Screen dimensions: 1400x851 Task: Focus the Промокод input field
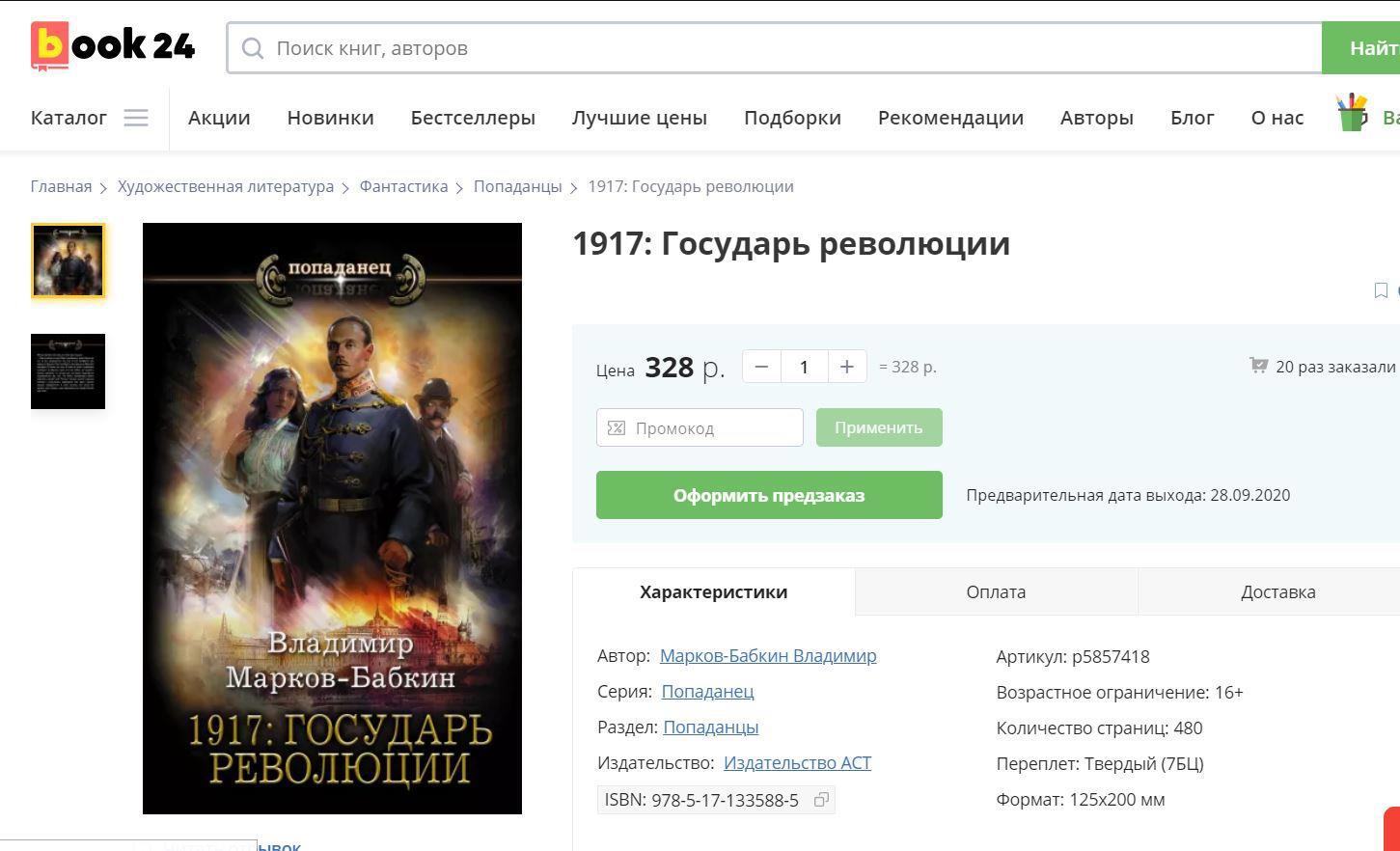[700, 427]
